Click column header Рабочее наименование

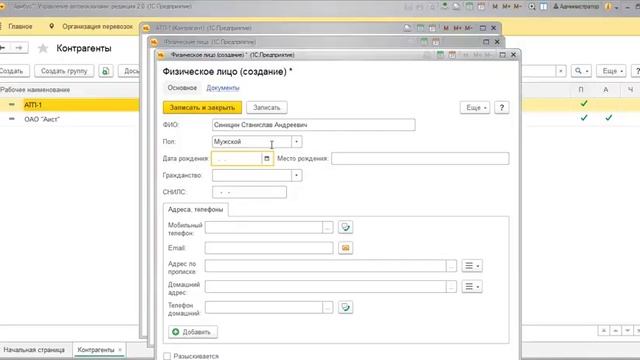pyautogui.click(x=35, y=90)
